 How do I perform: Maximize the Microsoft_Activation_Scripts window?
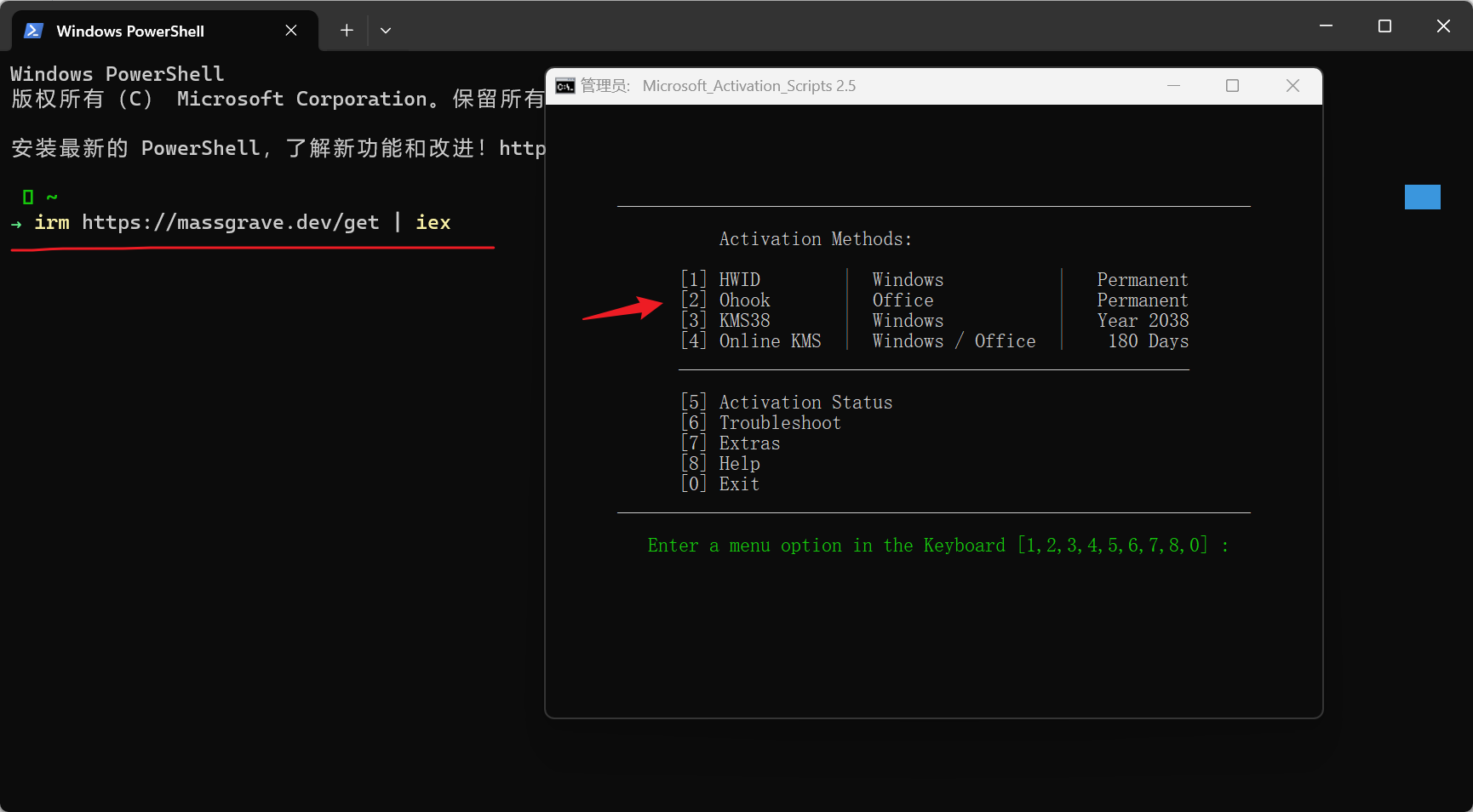point(1232,86)
